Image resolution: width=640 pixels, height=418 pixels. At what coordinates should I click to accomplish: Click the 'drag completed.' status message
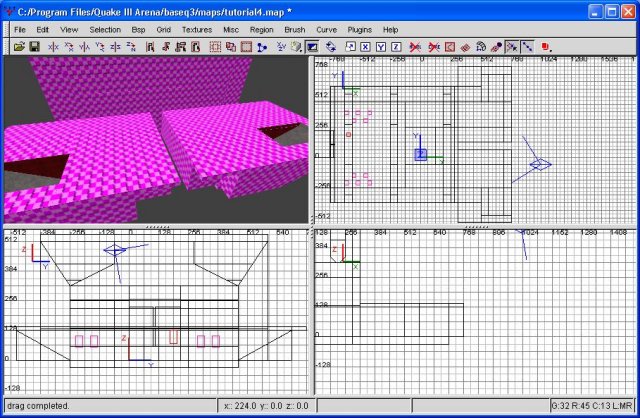[38, 406]
